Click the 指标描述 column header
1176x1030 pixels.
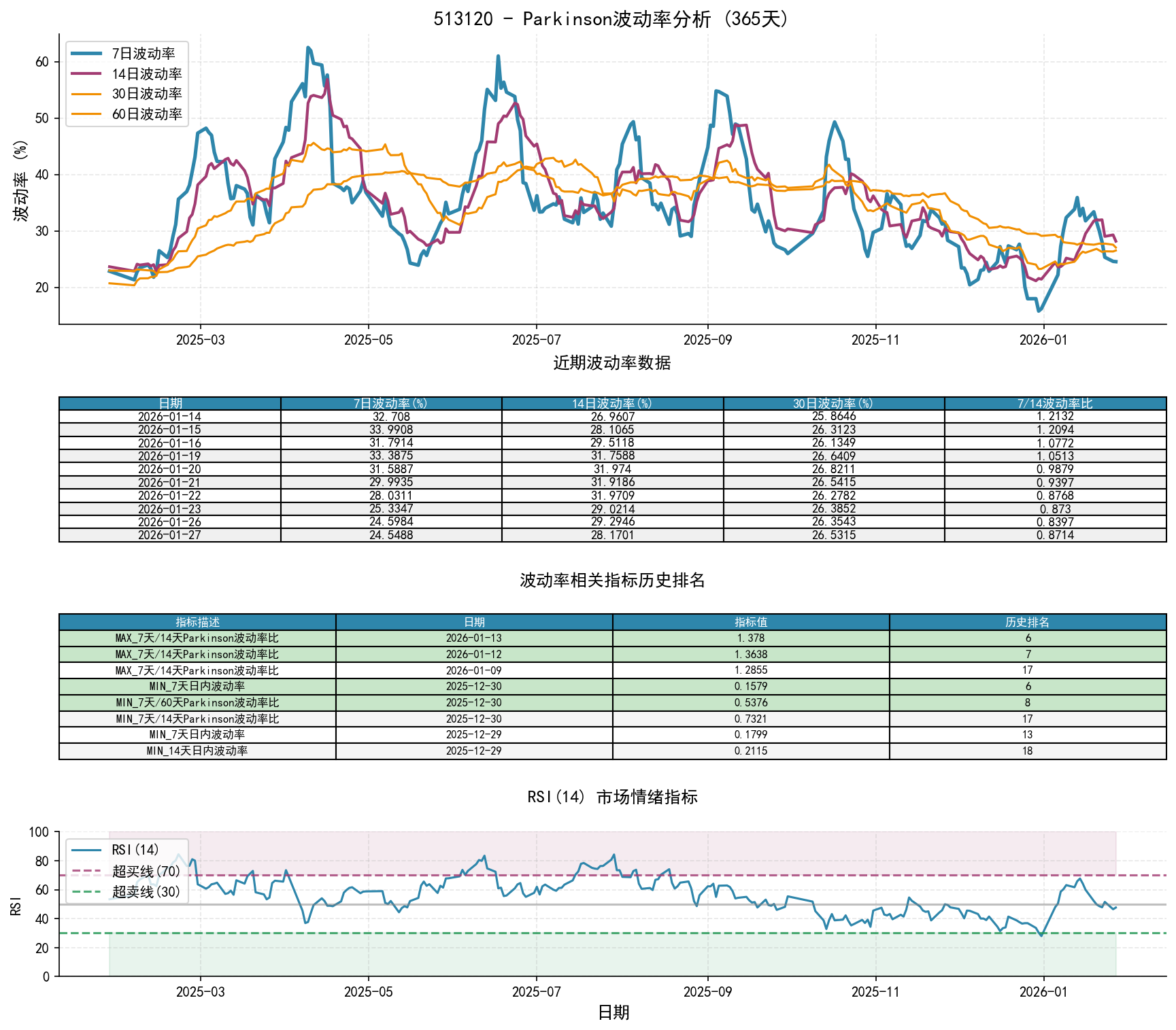(x=197, y=622)
